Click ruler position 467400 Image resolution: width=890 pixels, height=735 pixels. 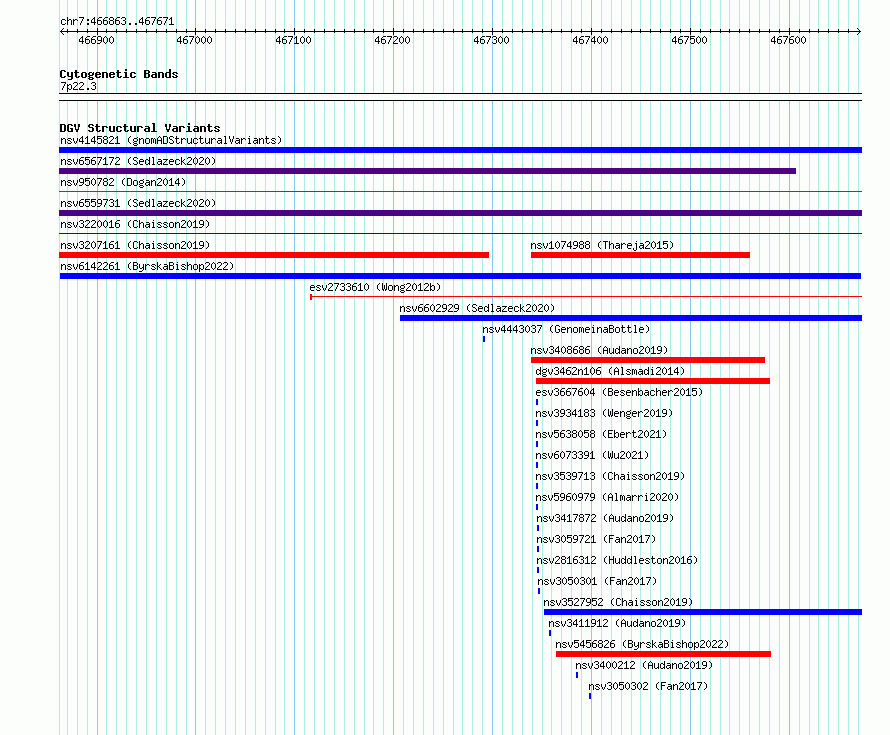pyautogui.click(x=590, y=40)
